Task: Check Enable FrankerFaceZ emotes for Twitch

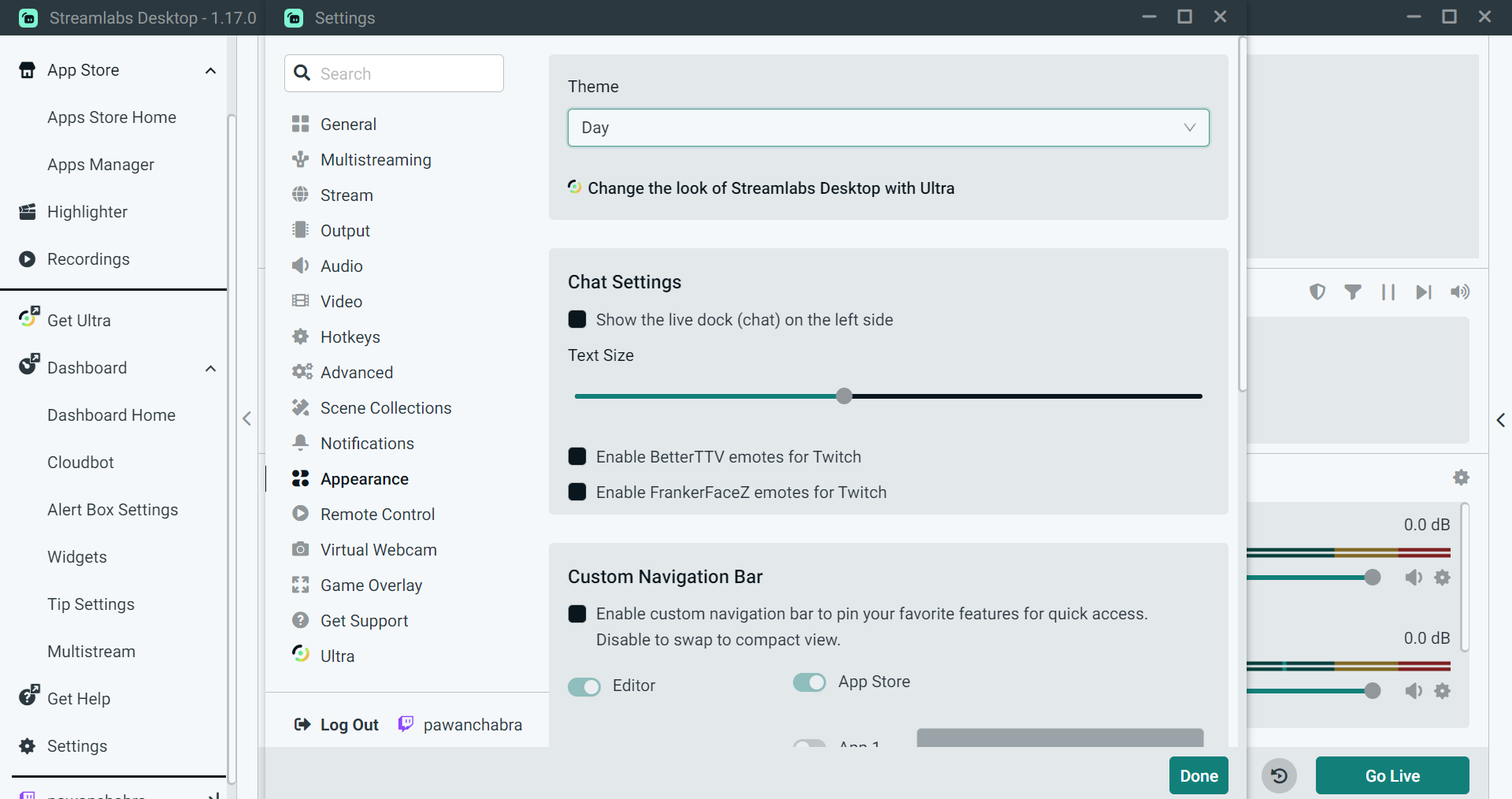Action: [577, 492]
